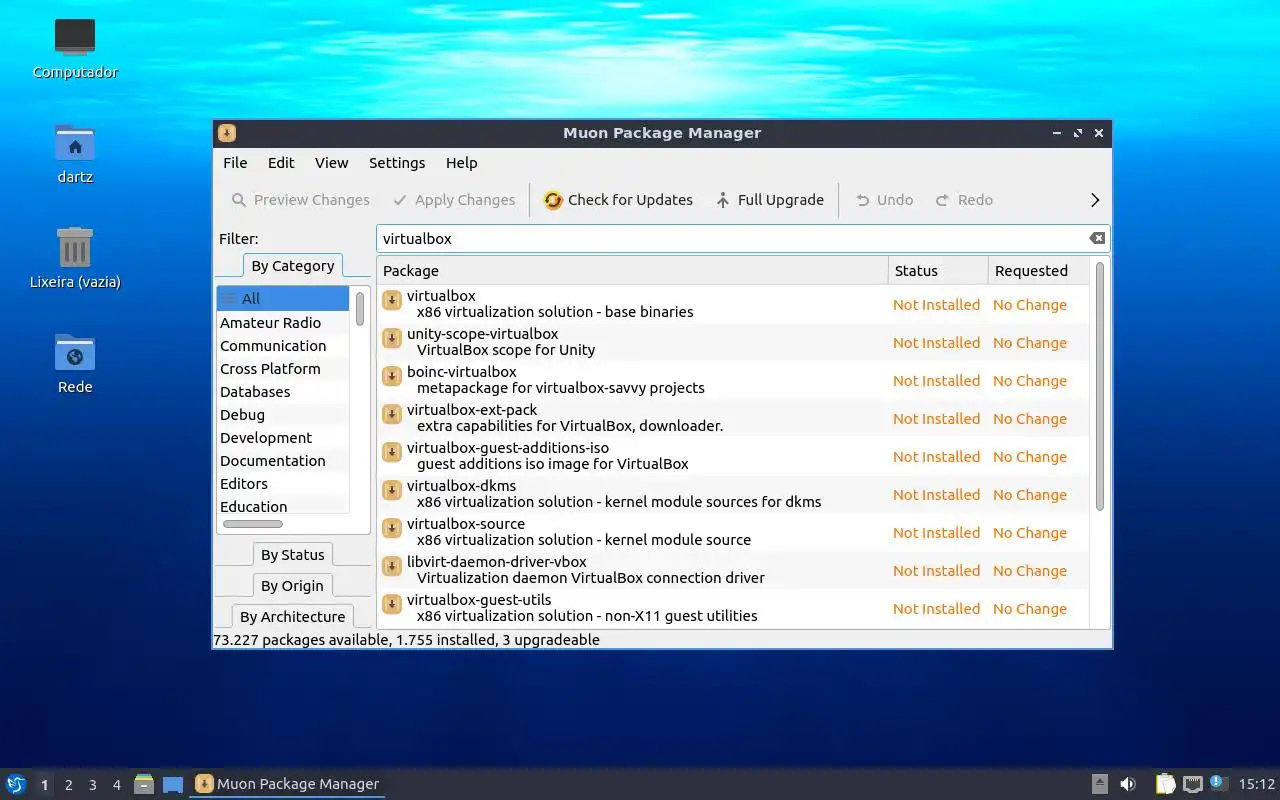
Task: Click the virtualbox-guest-additions-iso package icon
Action: [x=392, y=452]
